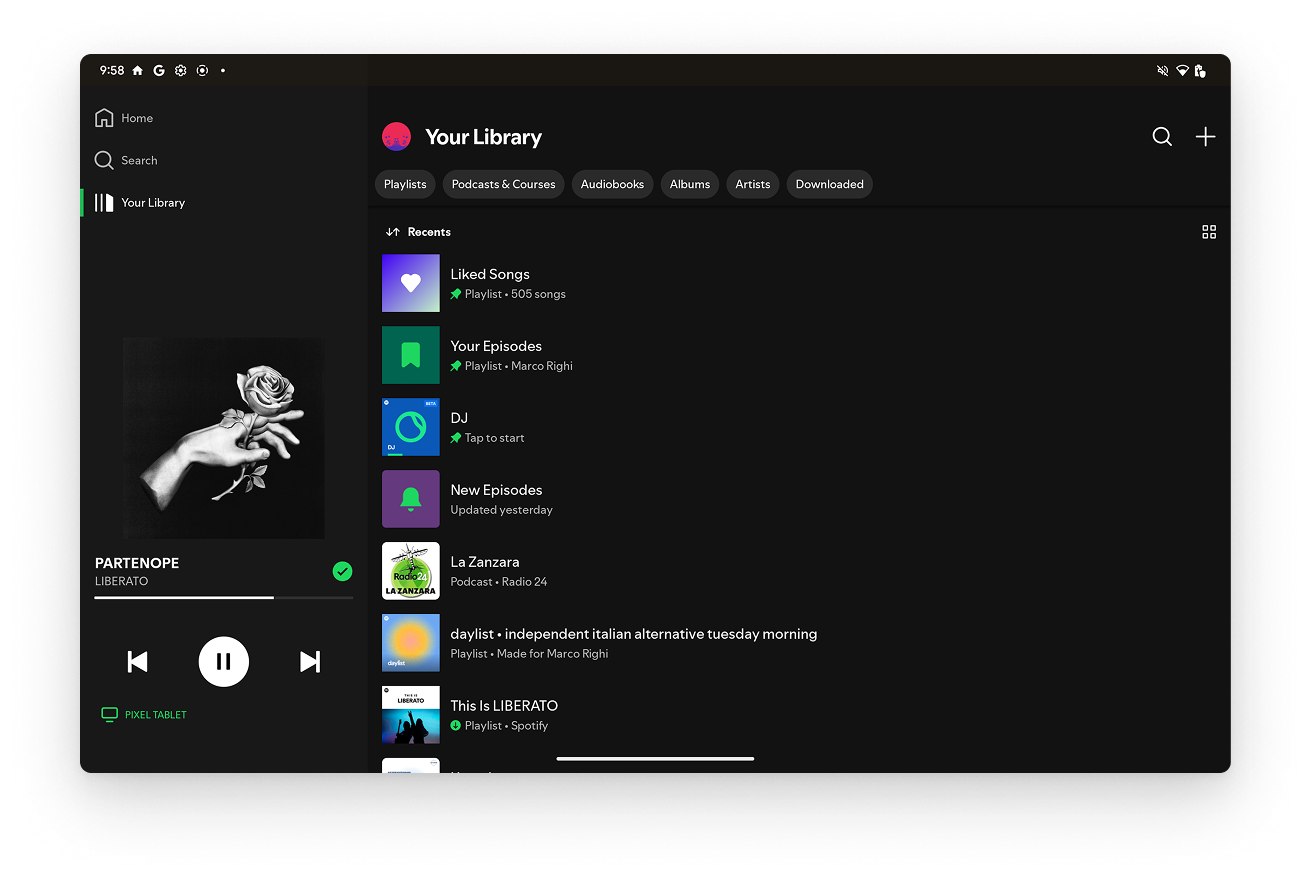Select the "Your Episodes" title
The width and height of the screenshot is (1311, 879).
tap(496, 346)
